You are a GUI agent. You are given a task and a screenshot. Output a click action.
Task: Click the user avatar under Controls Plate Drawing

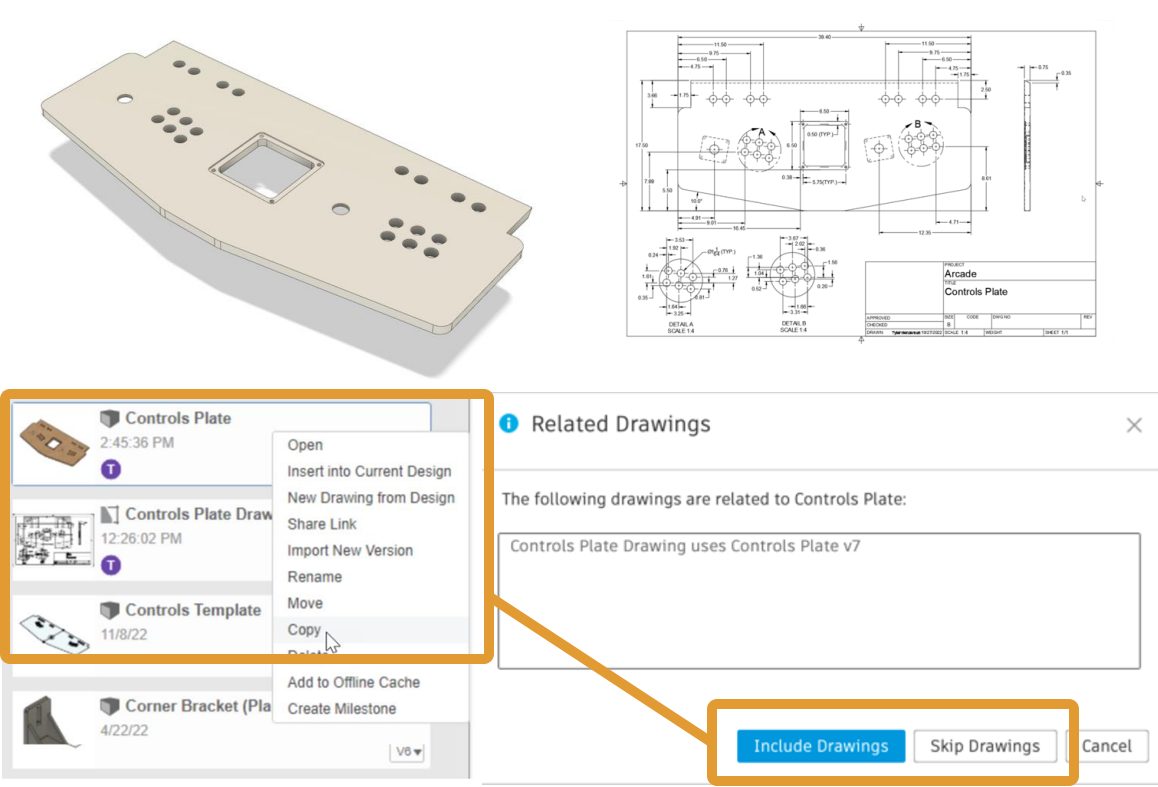coord(111,566)
